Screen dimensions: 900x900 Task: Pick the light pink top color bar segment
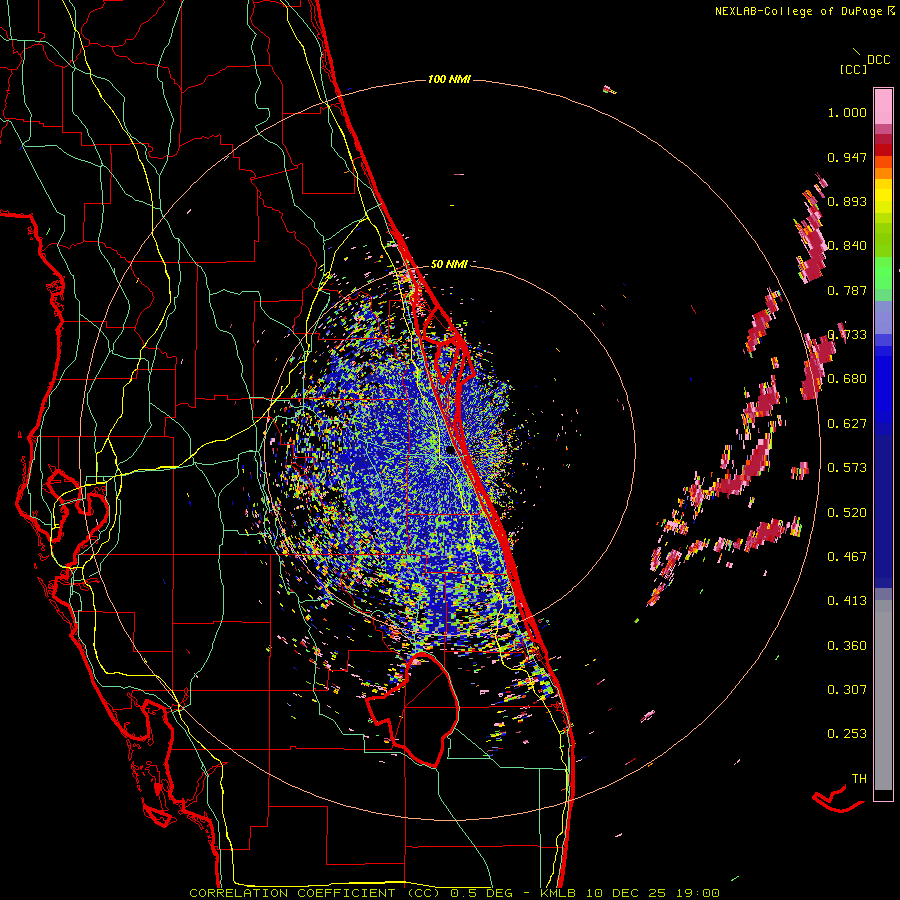click(883, 106)
